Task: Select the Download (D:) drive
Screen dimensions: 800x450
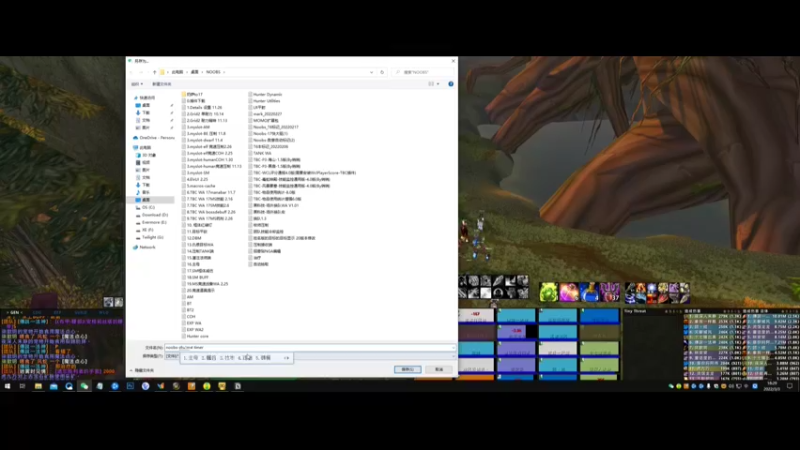Action: [152, 215]
